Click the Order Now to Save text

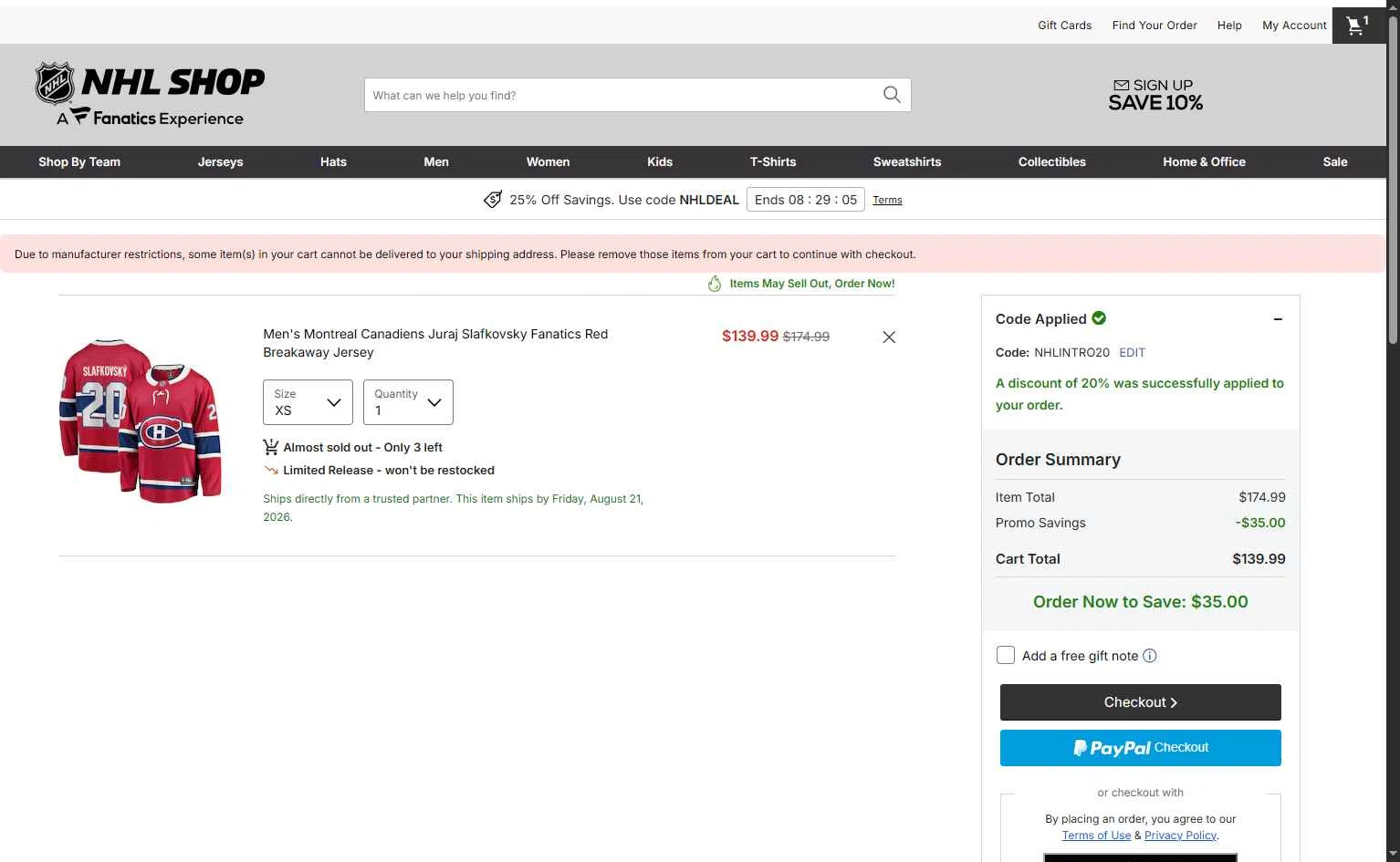click(1141, 602)
